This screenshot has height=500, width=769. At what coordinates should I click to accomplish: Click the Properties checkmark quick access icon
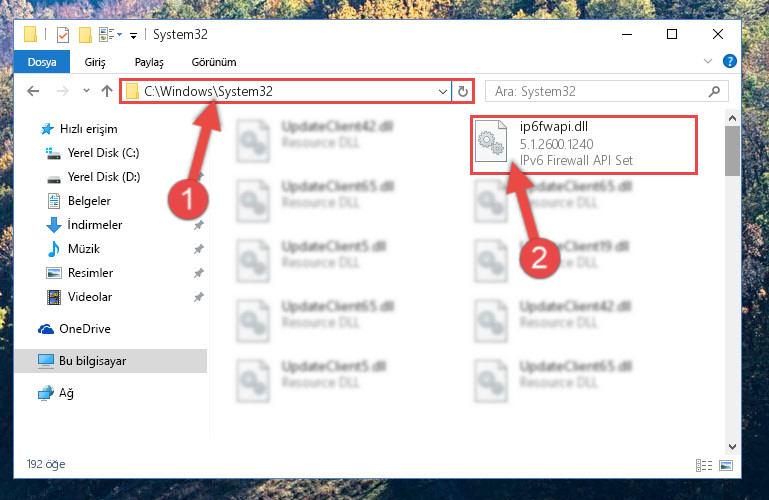click(63, 35)
